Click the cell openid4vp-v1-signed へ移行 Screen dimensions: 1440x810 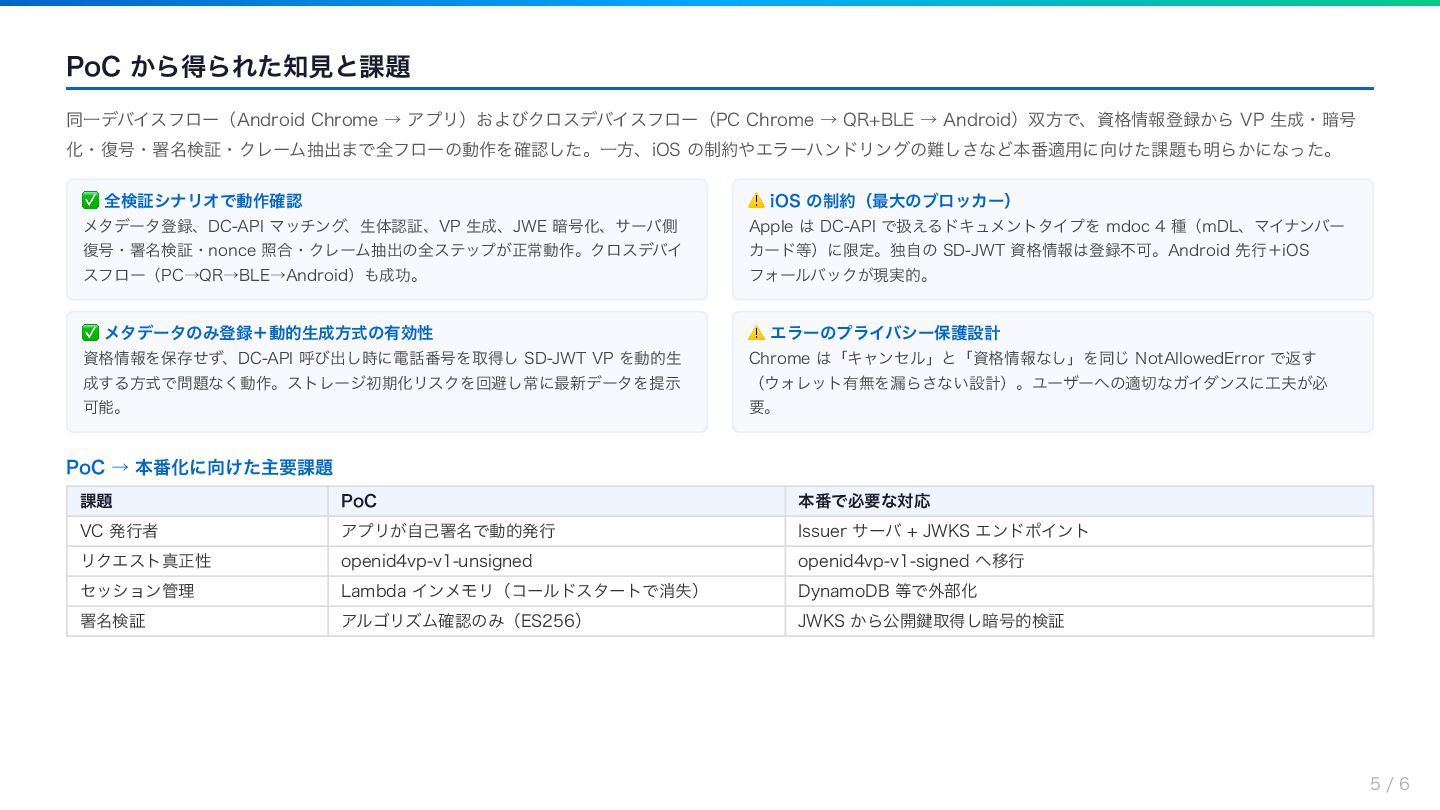point(1079,561)
